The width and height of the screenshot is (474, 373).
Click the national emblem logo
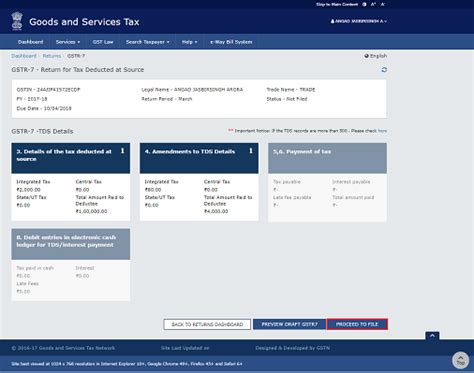point(17,21)
